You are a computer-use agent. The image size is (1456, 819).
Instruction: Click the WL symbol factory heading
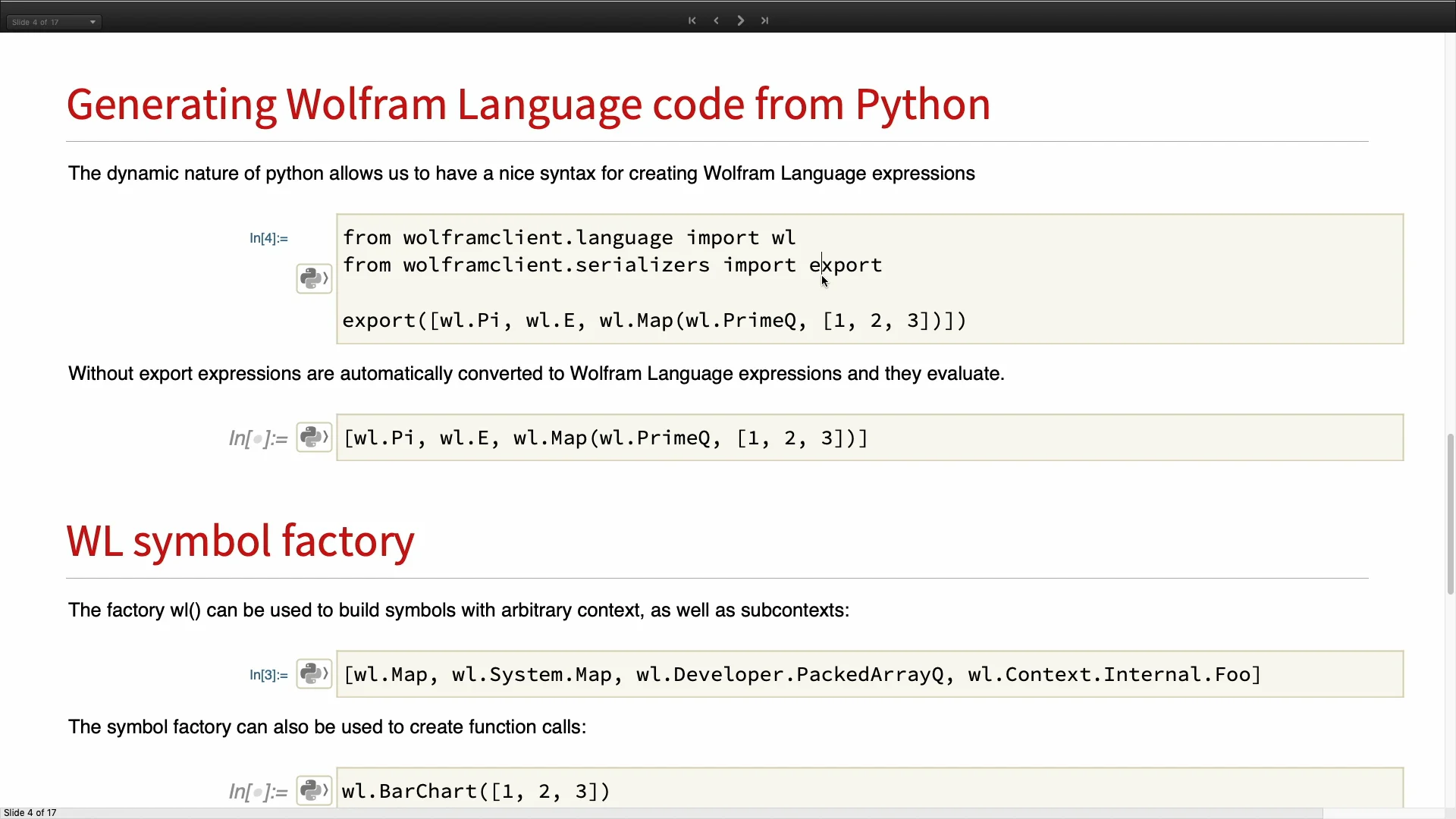click(240, 541)
